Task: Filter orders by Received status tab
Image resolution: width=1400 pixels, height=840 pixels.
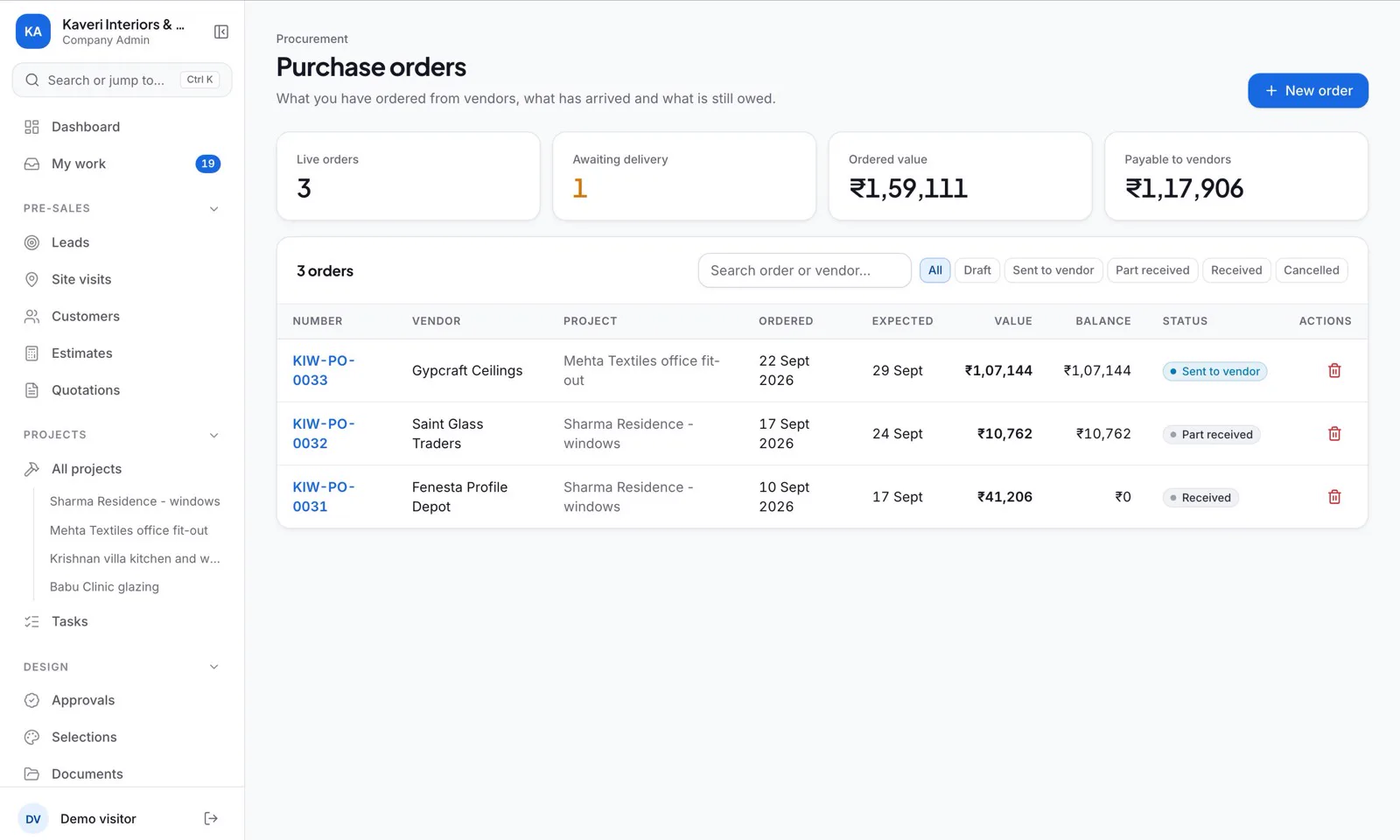Action: 1236,270
